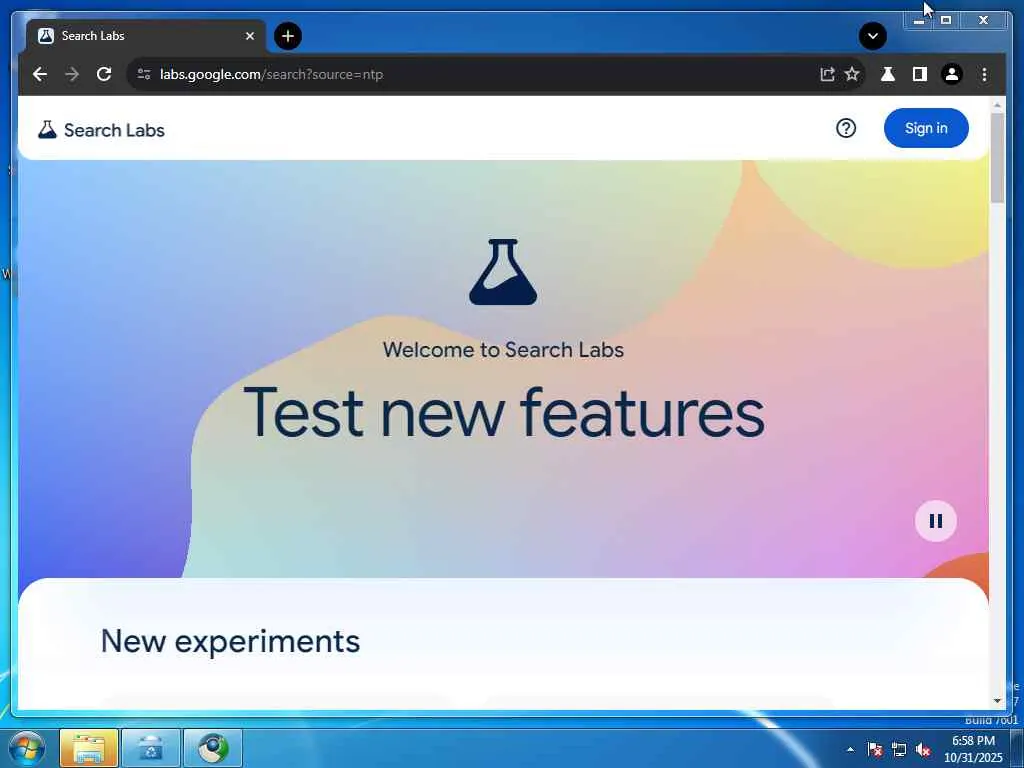This screenshot has height=768, width=1024.
Task: Open the Chrome three-dot menu
Action: pos(984,74)
